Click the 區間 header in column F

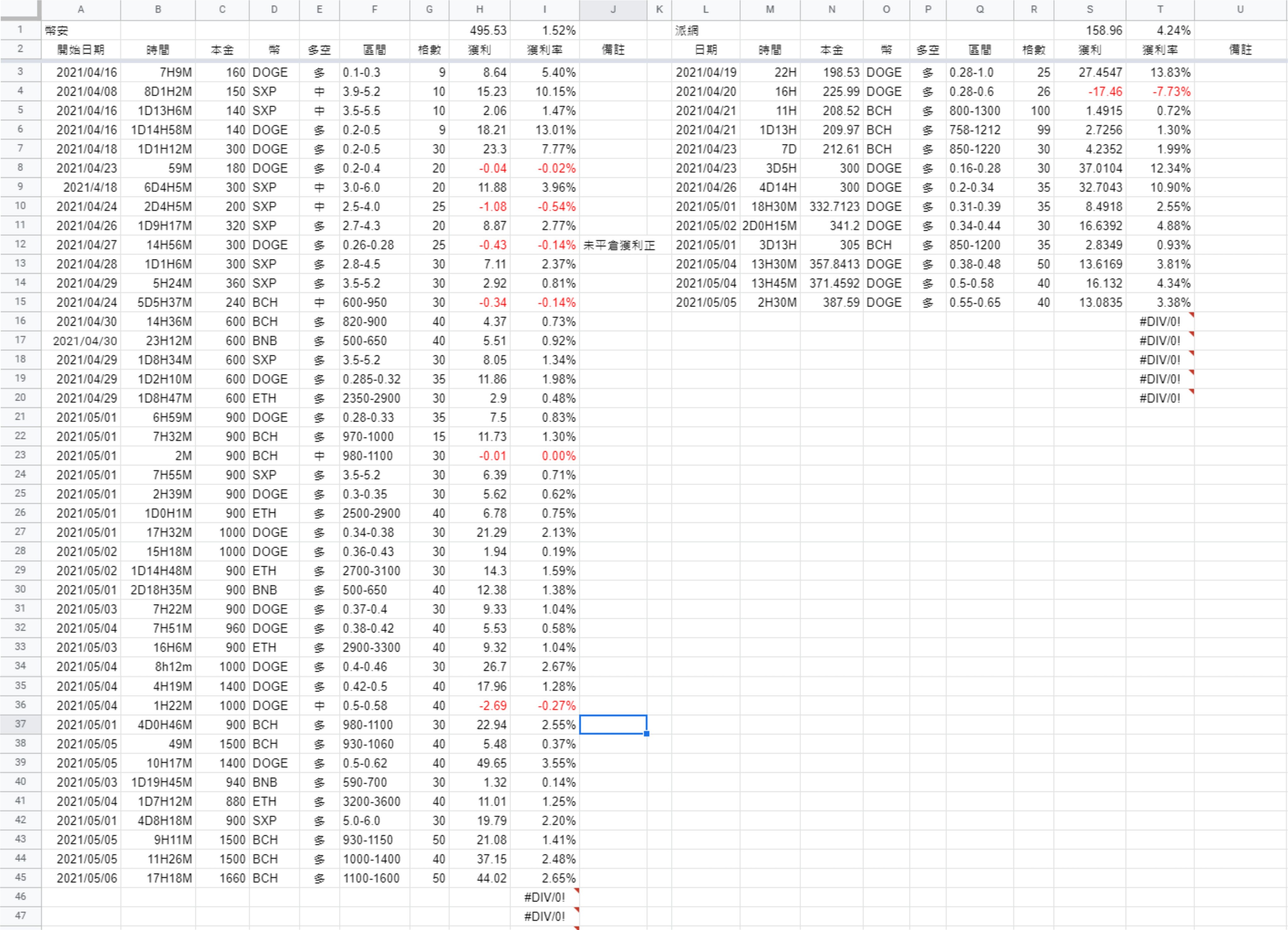coord(374,50)
